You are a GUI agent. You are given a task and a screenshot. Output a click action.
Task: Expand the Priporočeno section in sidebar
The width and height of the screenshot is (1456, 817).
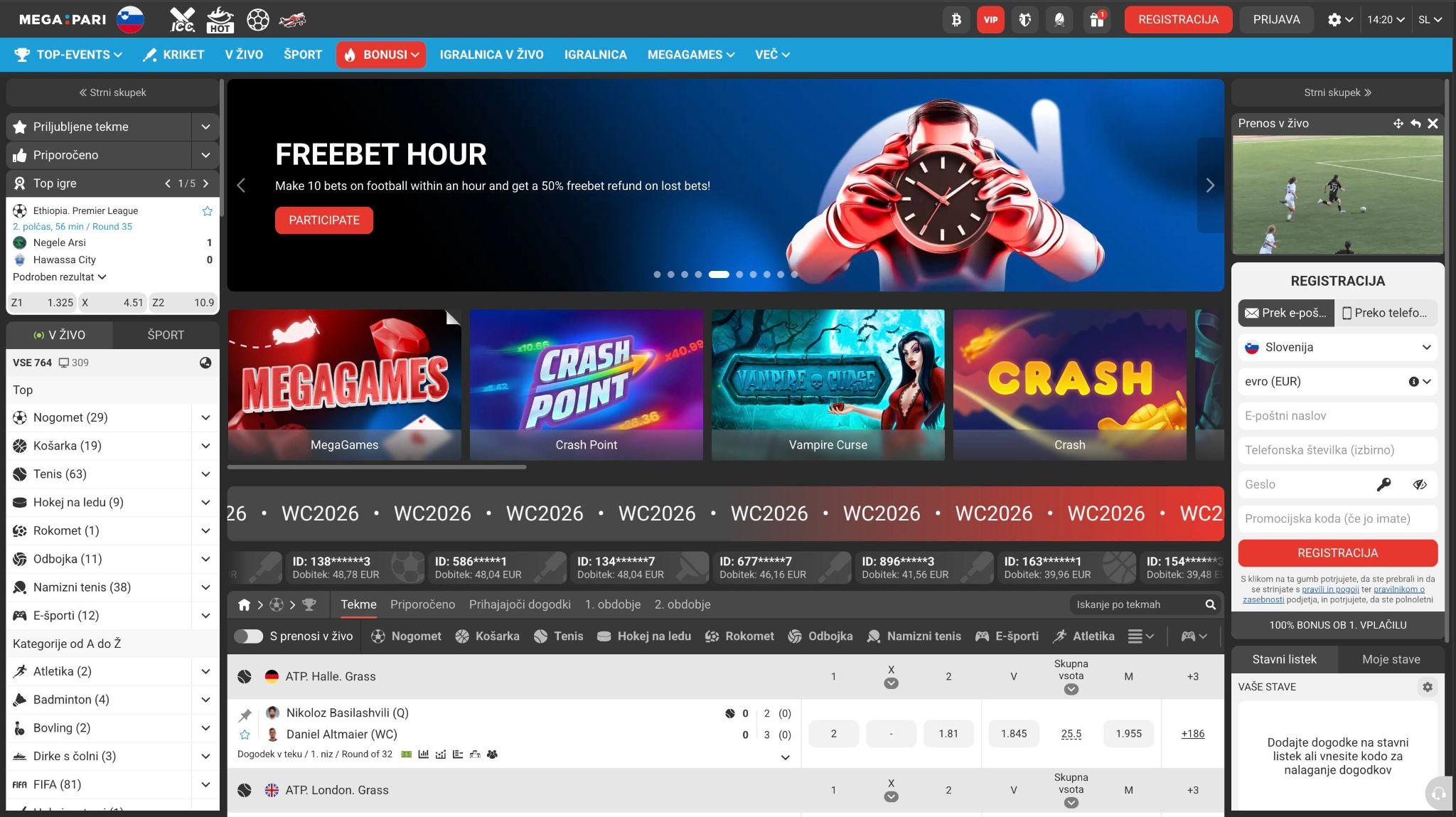[x=205, y=155]
